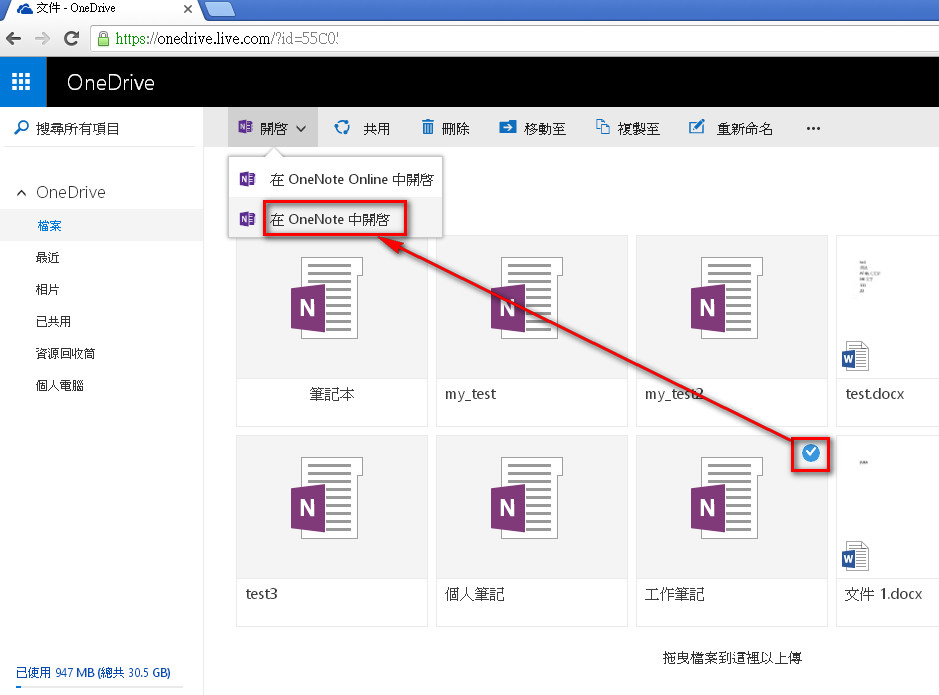939x695 pixels.
Task: Click the 筆記本 file name
Action: coord(332,394)
